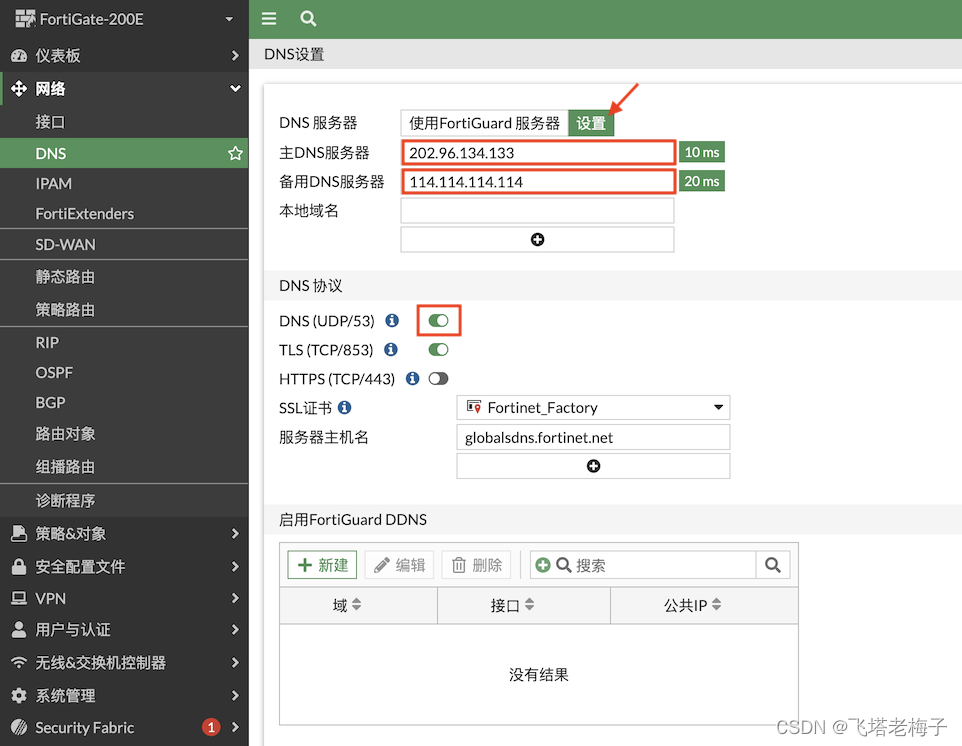Click the 10 ms latency badge

(x=702, y=152)
